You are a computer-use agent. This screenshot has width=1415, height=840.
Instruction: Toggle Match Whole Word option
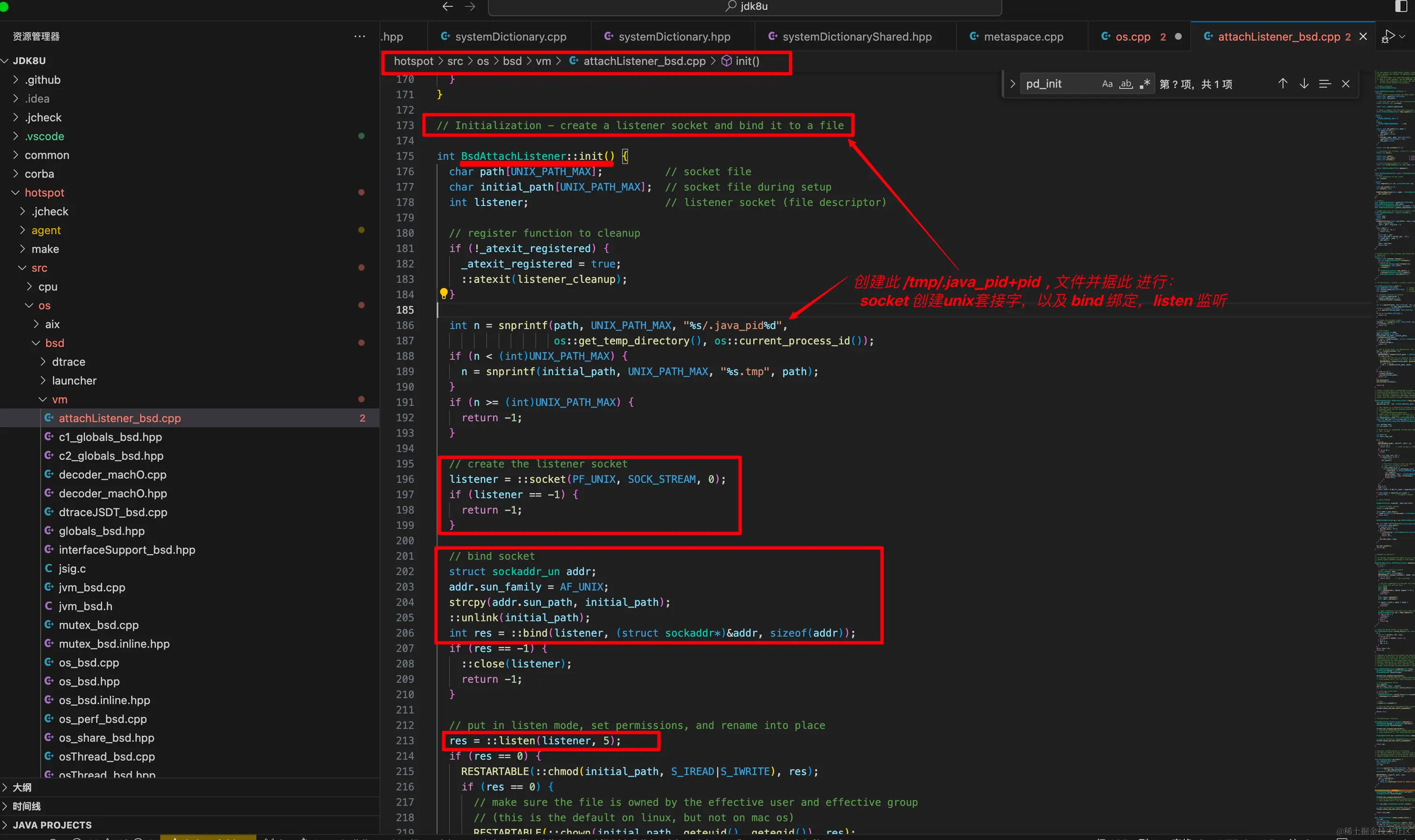1126,84
